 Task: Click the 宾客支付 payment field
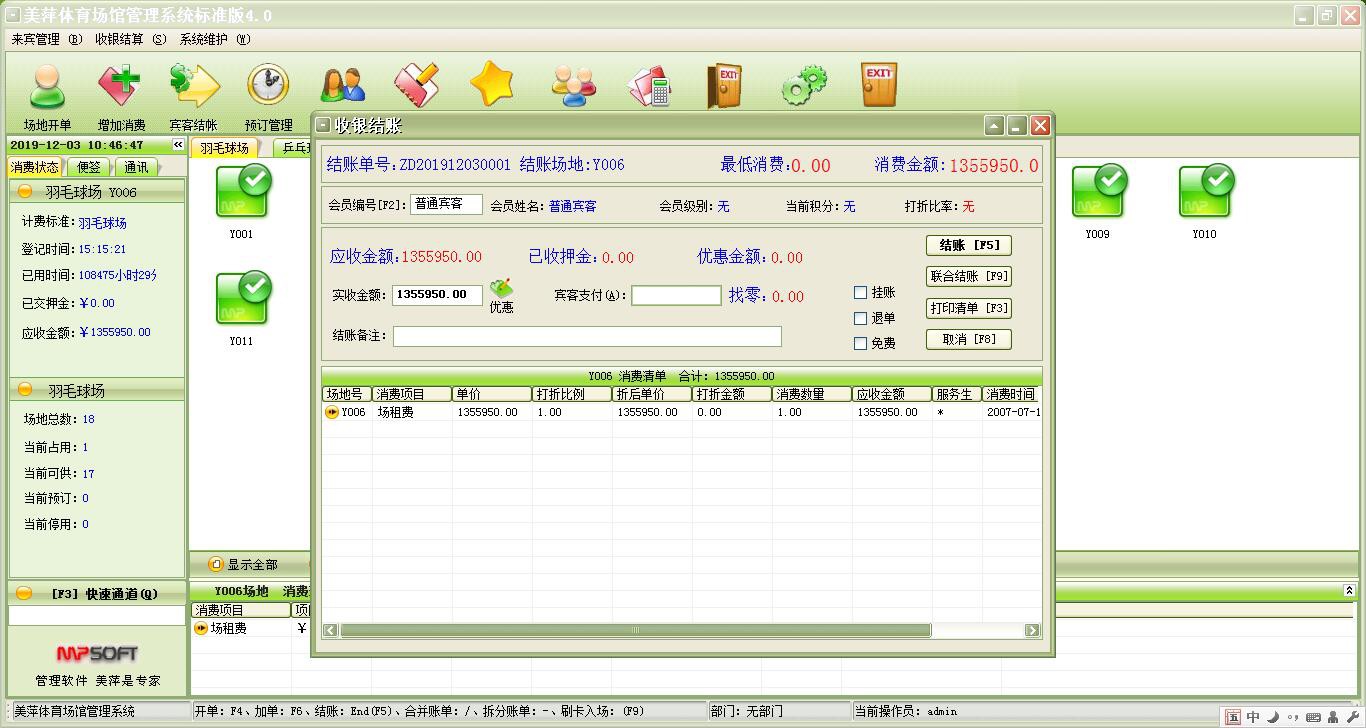click(676, 295)
